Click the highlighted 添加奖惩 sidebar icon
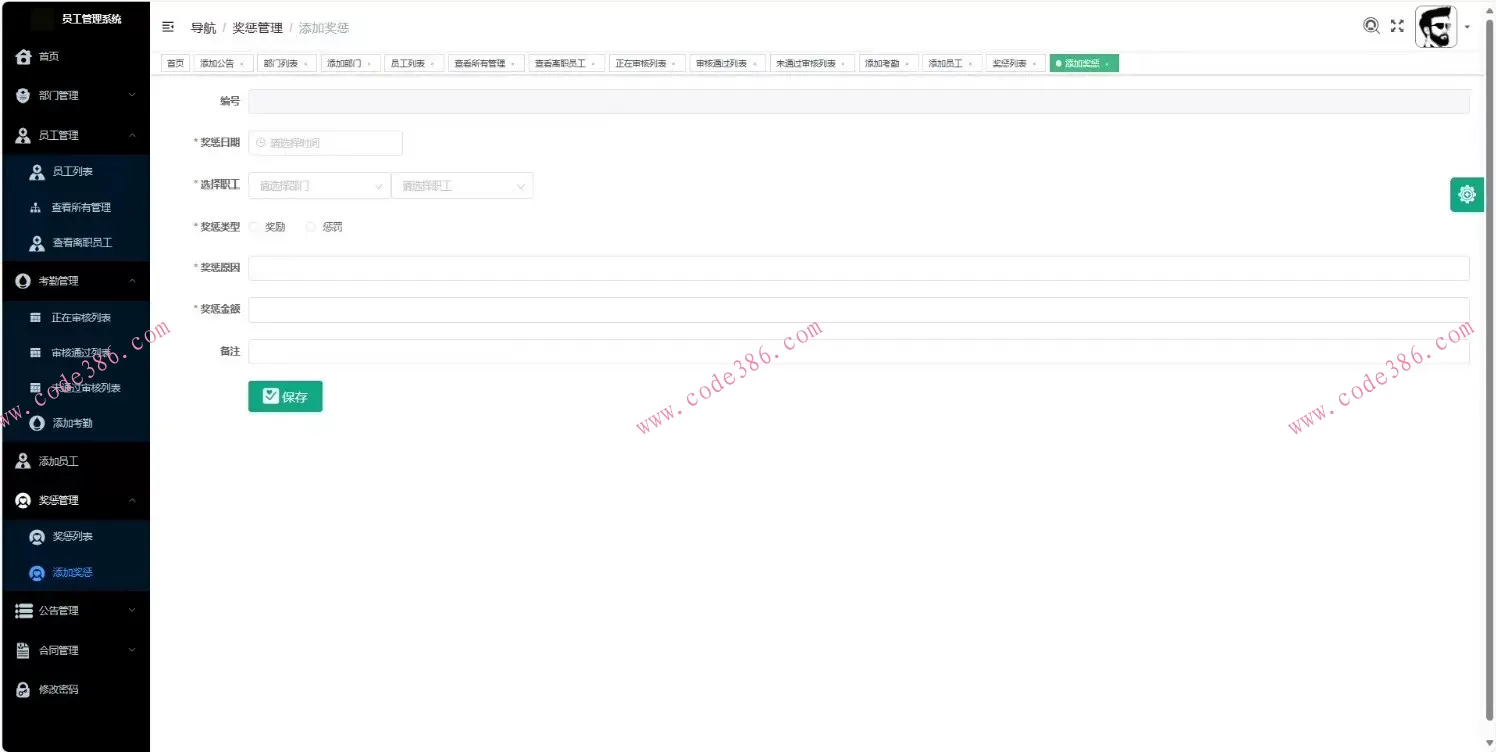The image size is (1496, 752). (x=37, y=573)
